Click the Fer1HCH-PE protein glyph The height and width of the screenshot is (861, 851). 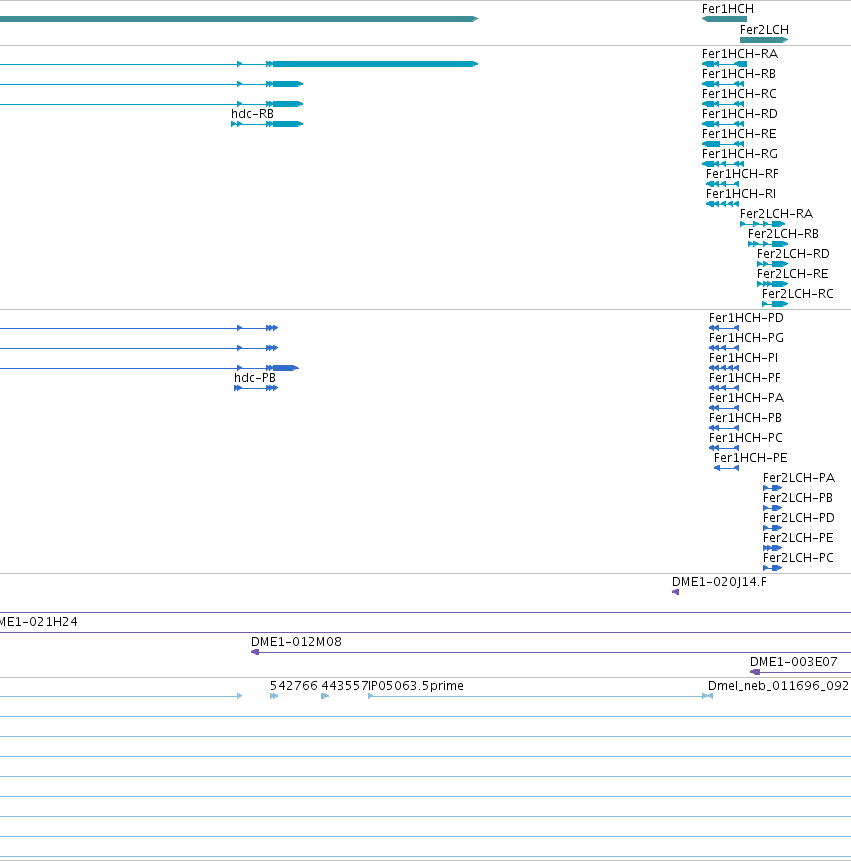(x=726, y=468)
